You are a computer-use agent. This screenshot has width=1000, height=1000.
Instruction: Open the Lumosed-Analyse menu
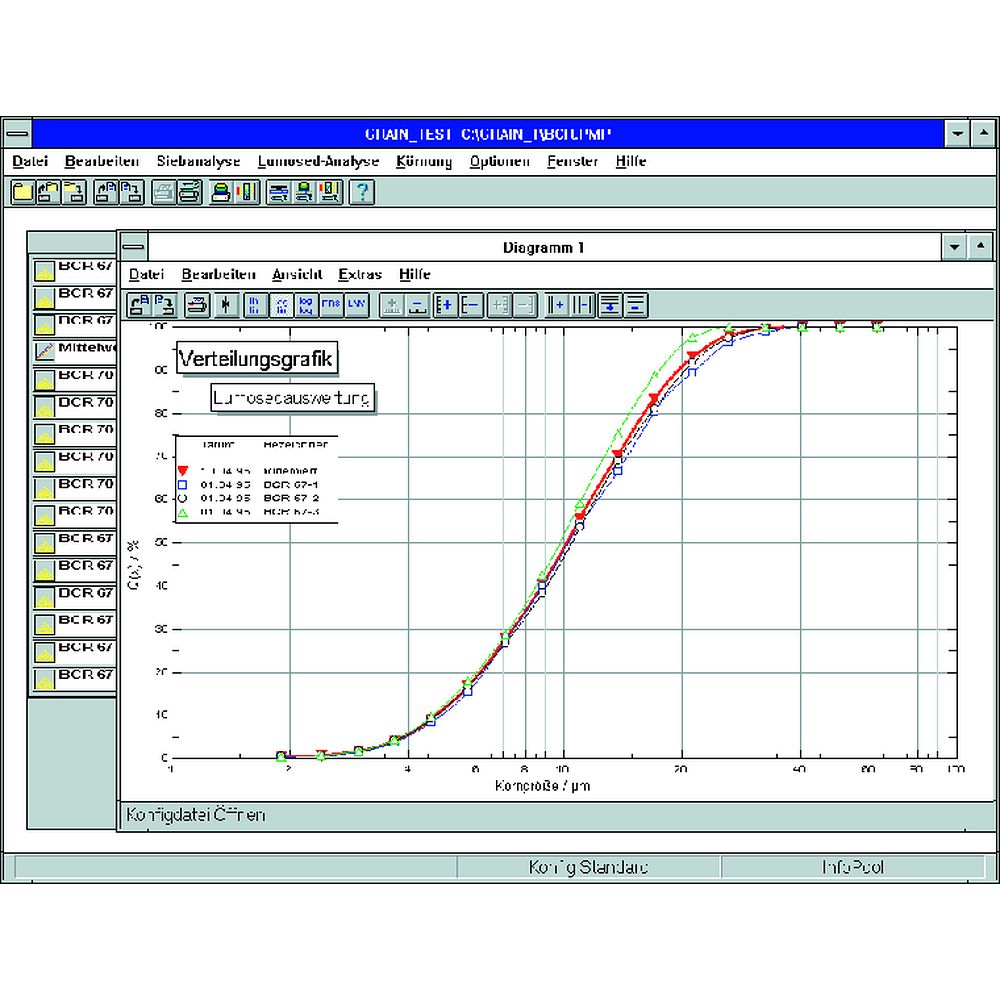(x=318, y=161)
